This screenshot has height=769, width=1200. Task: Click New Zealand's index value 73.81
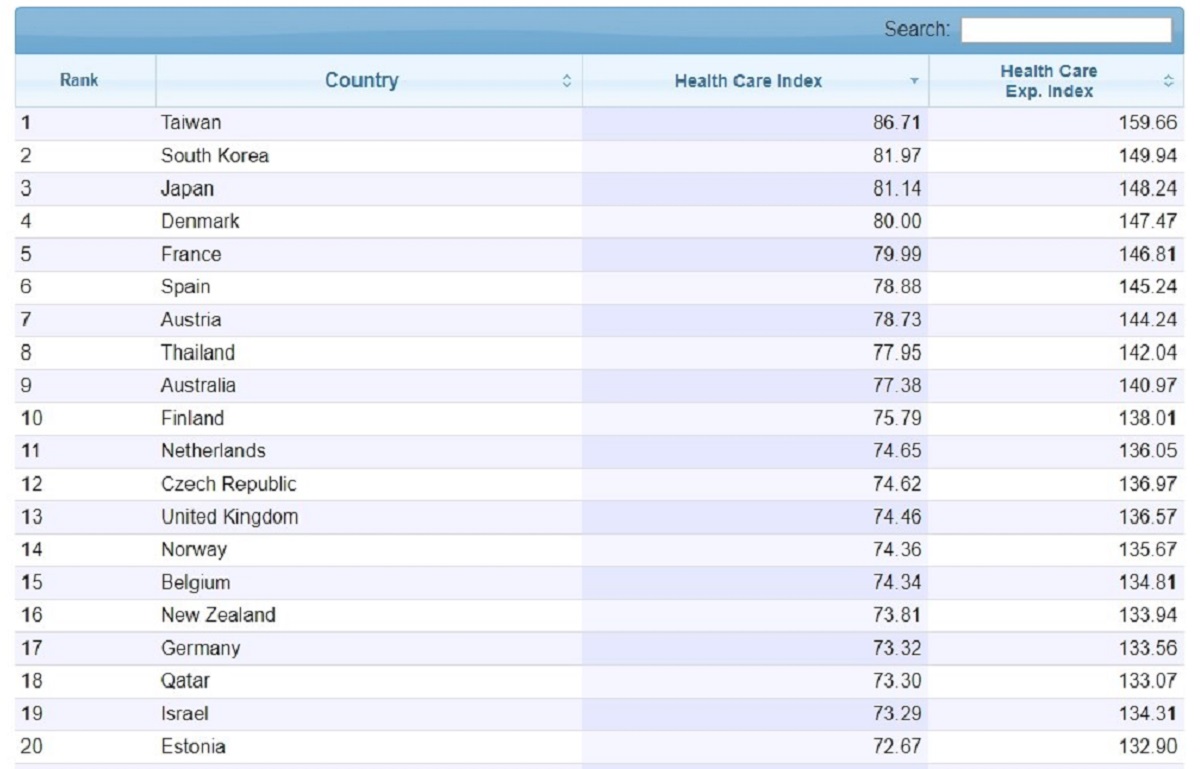[x=897, y=615]
